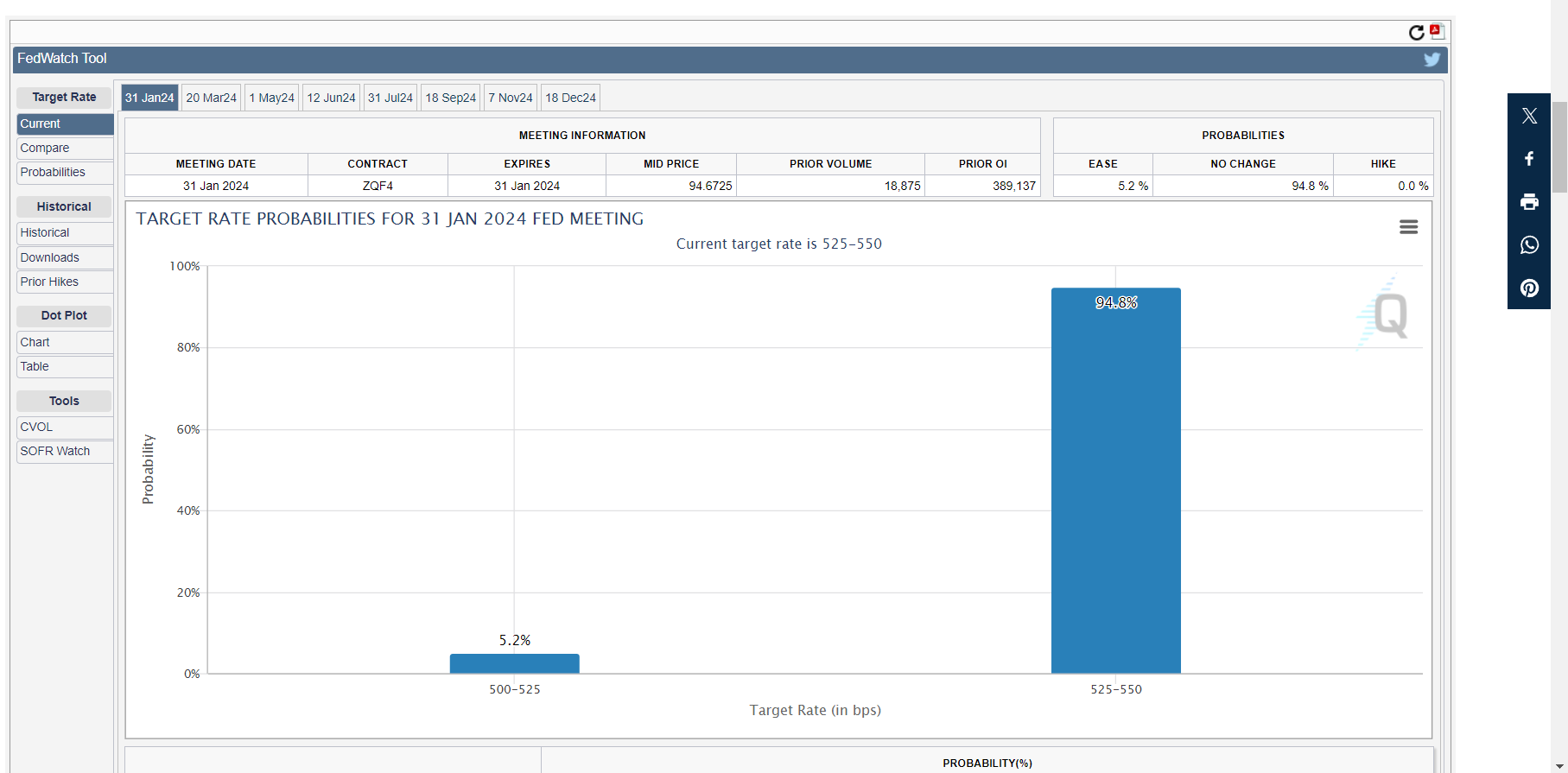
Task: Share the page on X
Action: click(x=1529, y=116)
